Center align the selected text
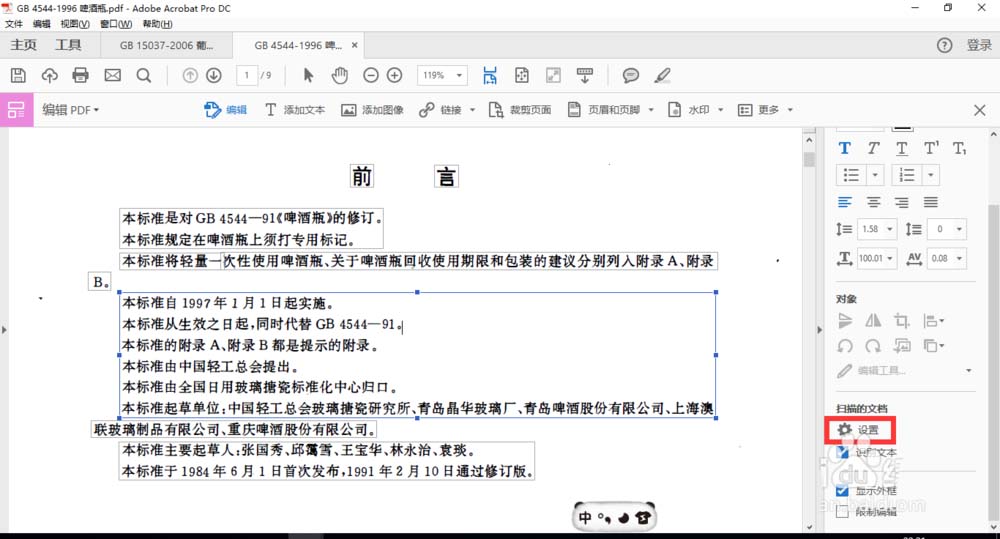This screenshot has width=1000, height=539. click(874, 202)
